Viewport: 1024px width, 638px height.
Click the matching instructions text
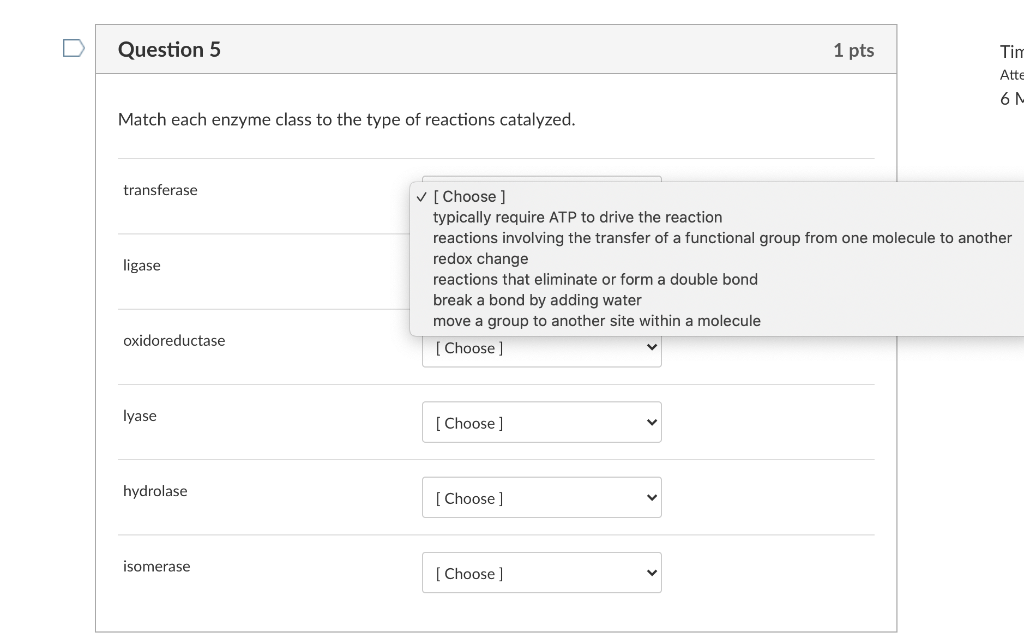[345, 119]
